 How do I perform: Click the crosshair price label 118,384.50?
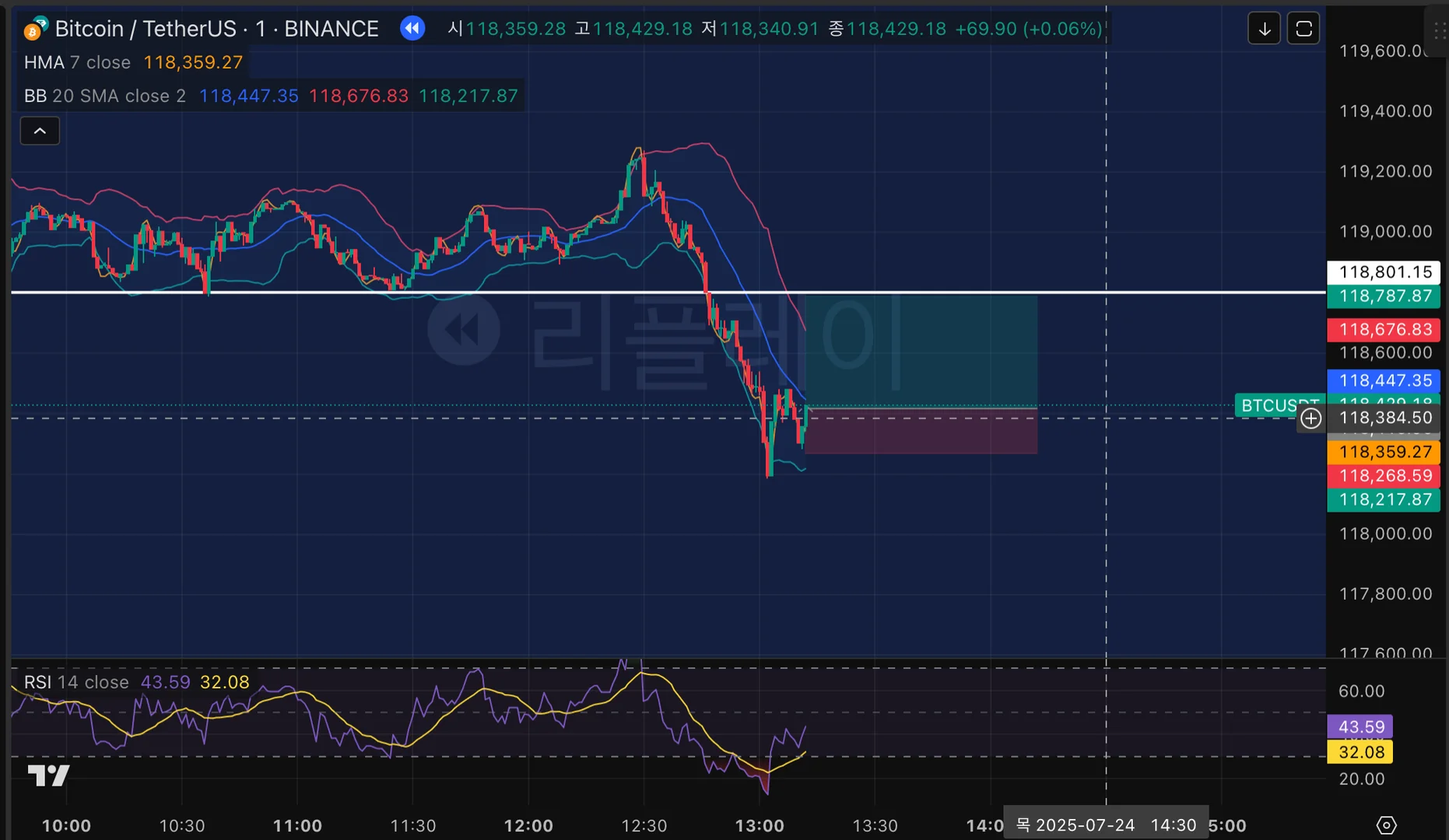(x=1384, y=418)
